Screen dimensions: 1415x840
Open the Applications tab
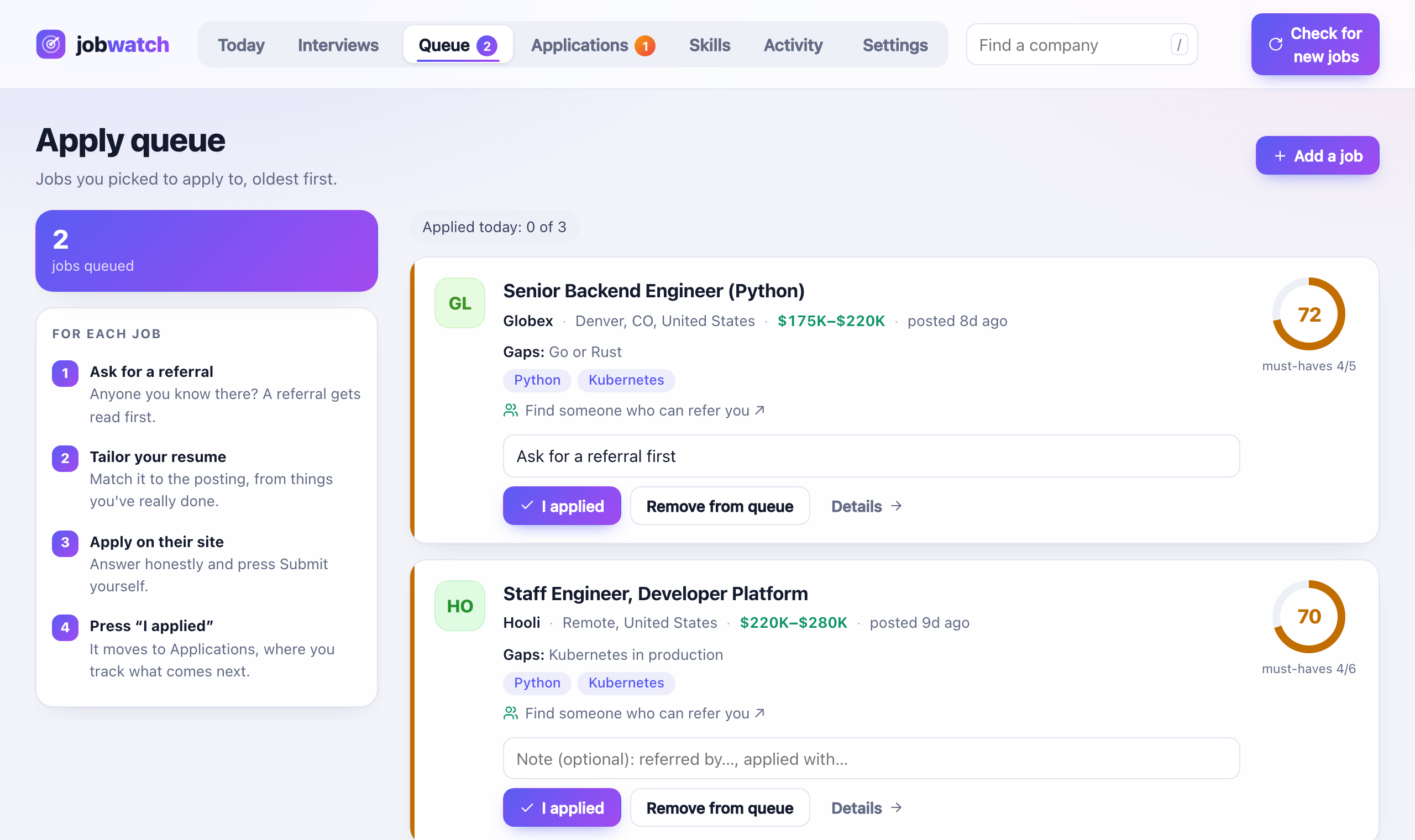(x=593, y=45)
